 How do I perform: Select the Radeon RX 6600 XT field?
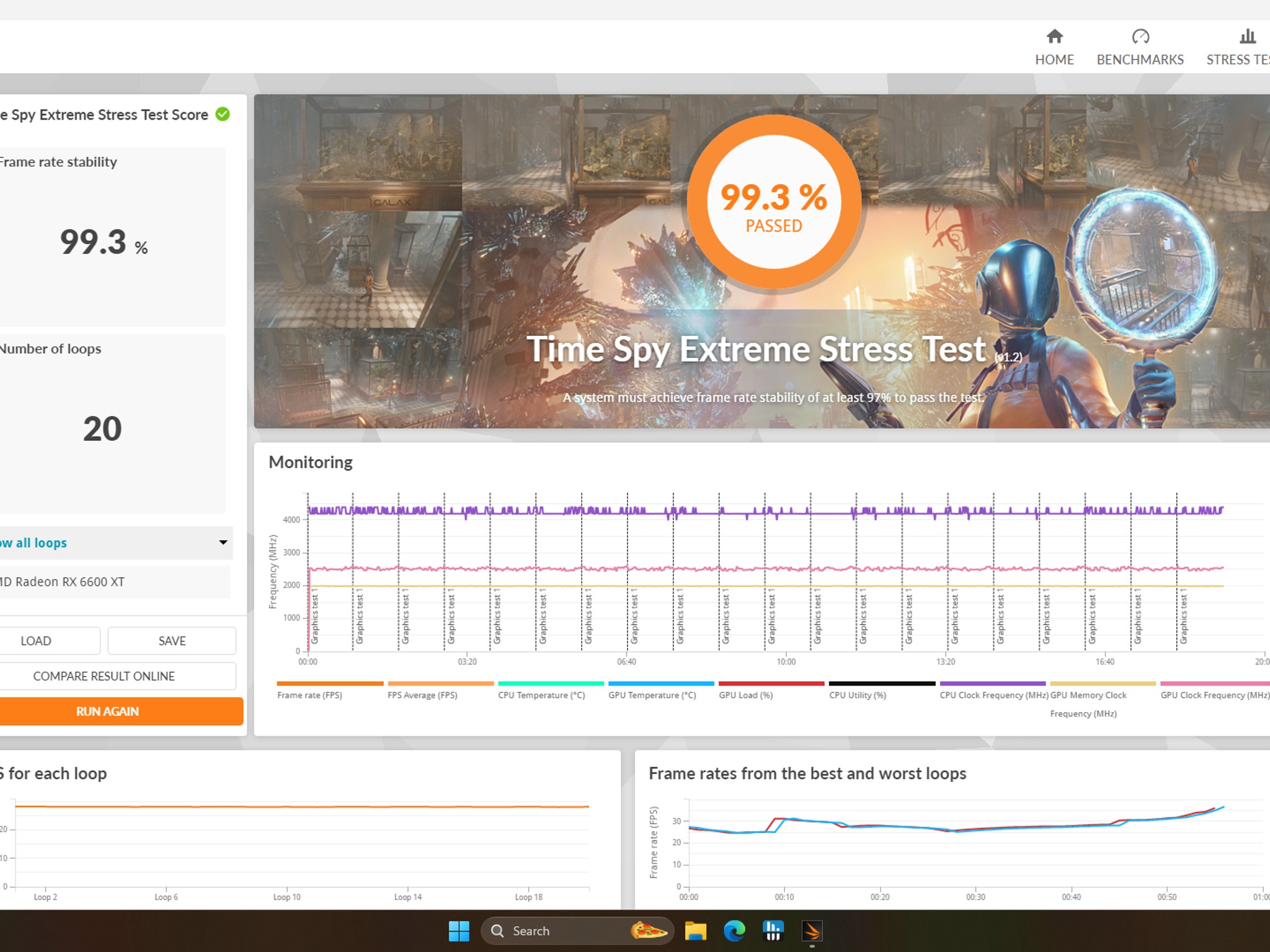coord(114,582)
